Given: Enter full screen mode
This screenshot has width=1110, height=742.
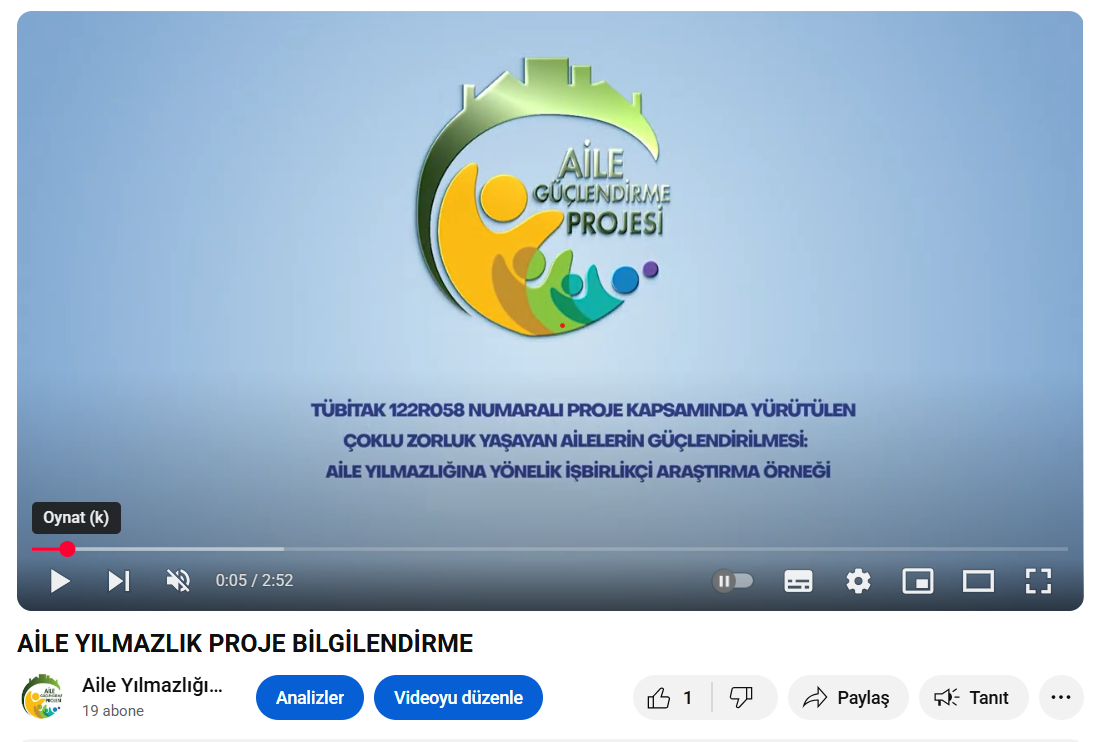Looking at the screenshot, I should pos(1039,581).
